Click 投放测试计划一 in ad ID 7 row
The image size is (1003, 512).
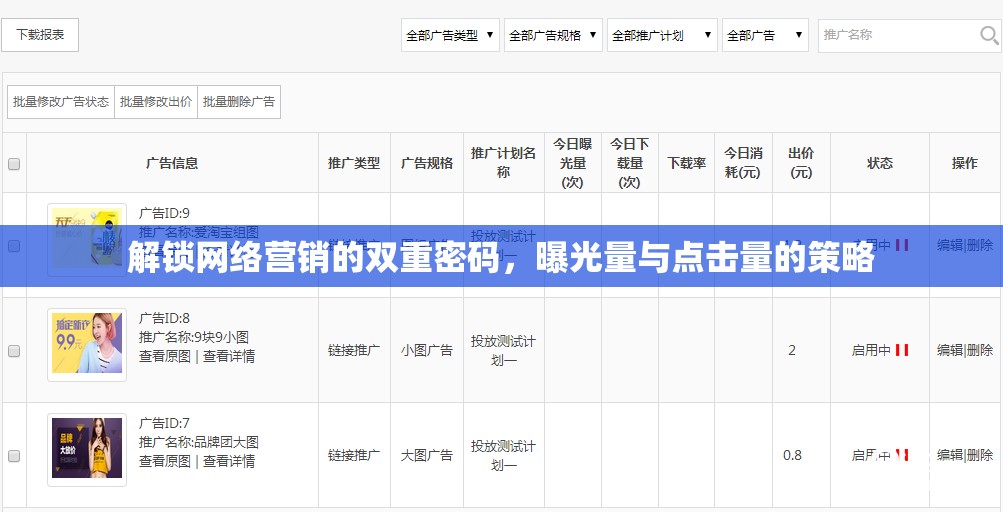503,455
